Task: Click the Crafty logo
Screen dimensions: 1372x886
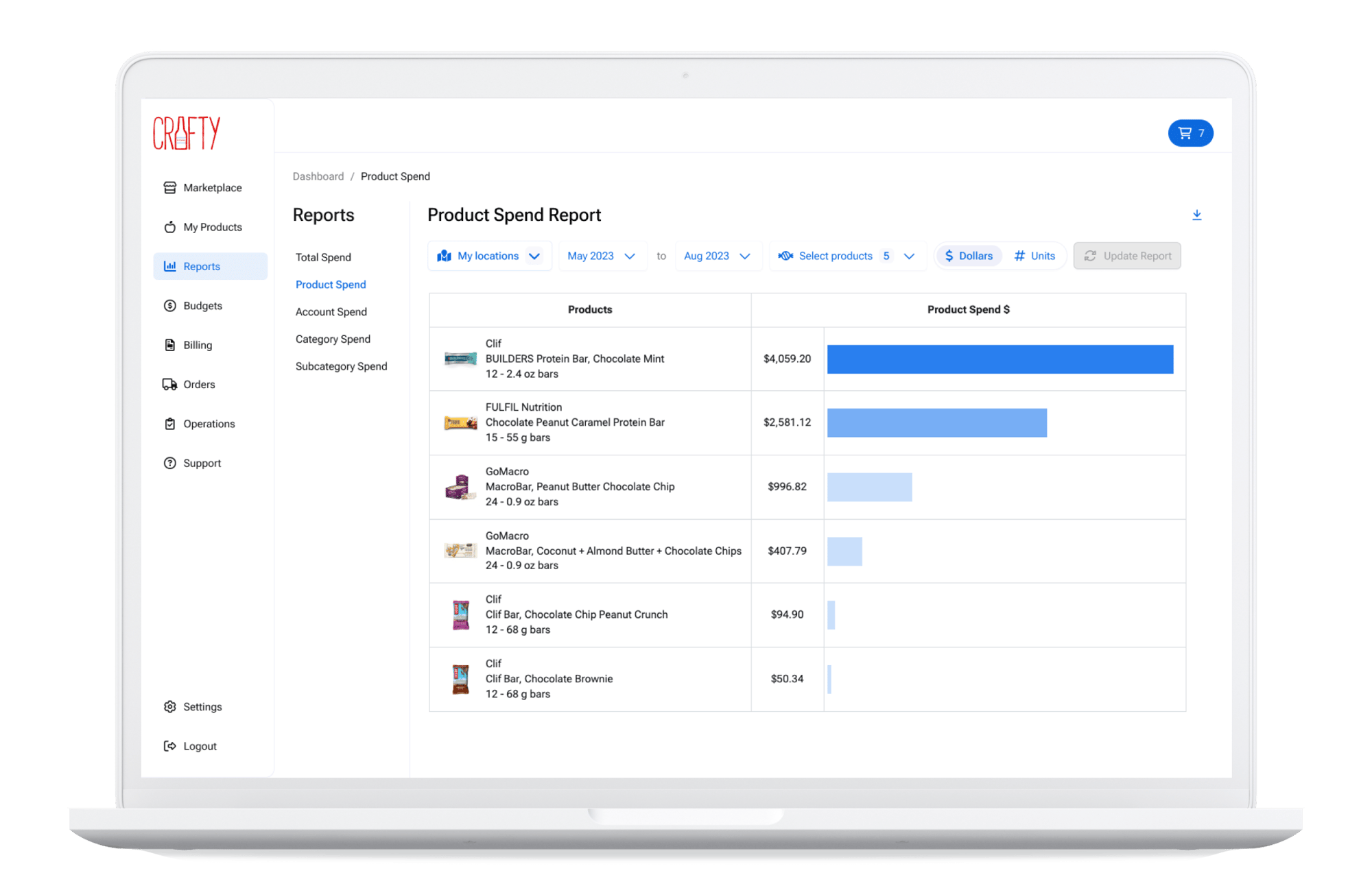Action: click(186, 133)
